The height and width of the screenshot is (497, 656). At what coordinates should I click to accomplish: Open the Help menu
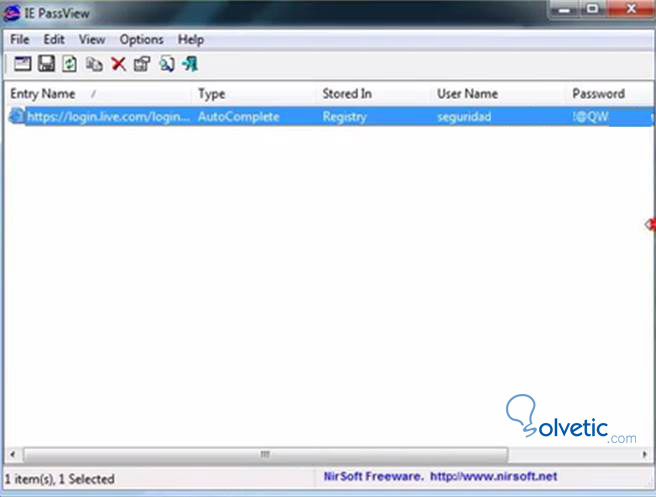pyautogui.click(x=191, y=40)
